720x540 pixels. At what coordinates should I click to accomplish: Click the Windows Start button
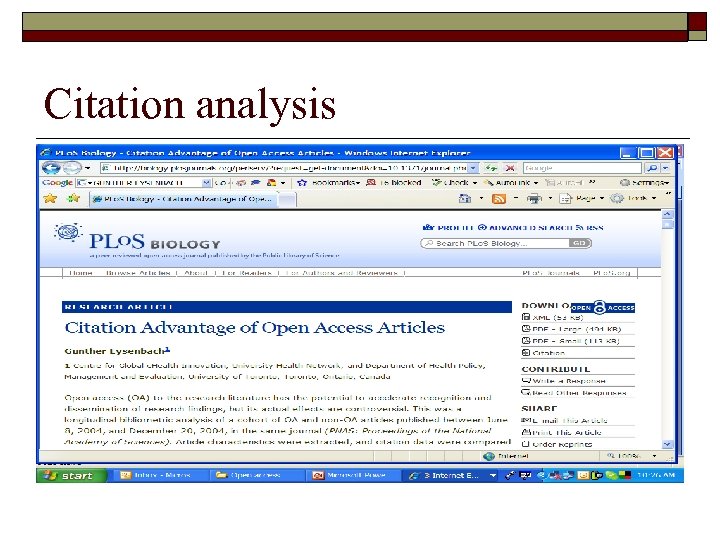72,475
